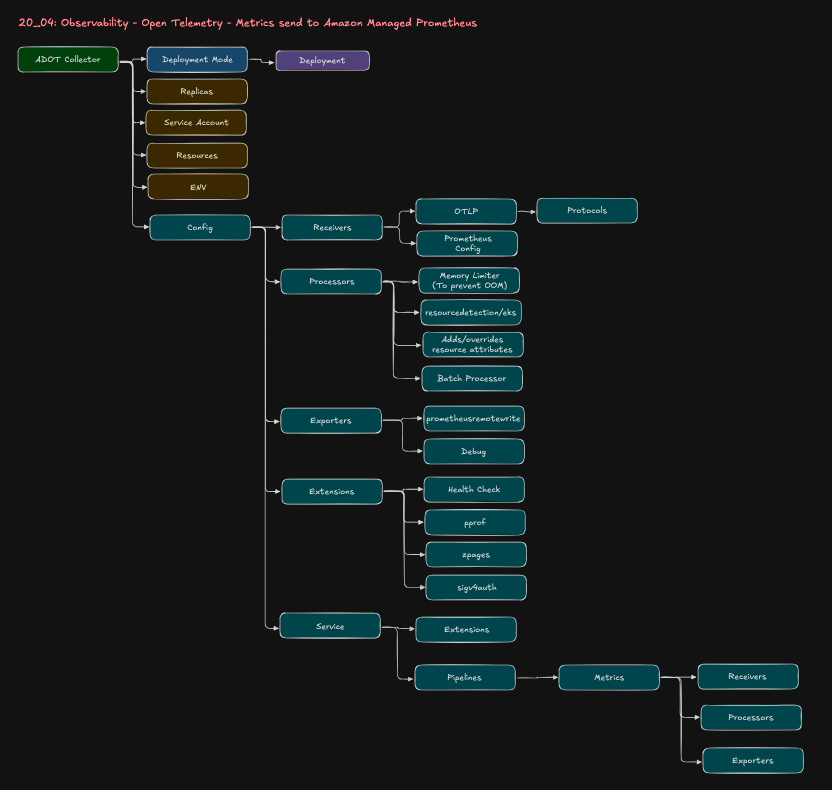Screen dimensions: 832x790
Task: Click the Protocols node
Action: (586, 210)
